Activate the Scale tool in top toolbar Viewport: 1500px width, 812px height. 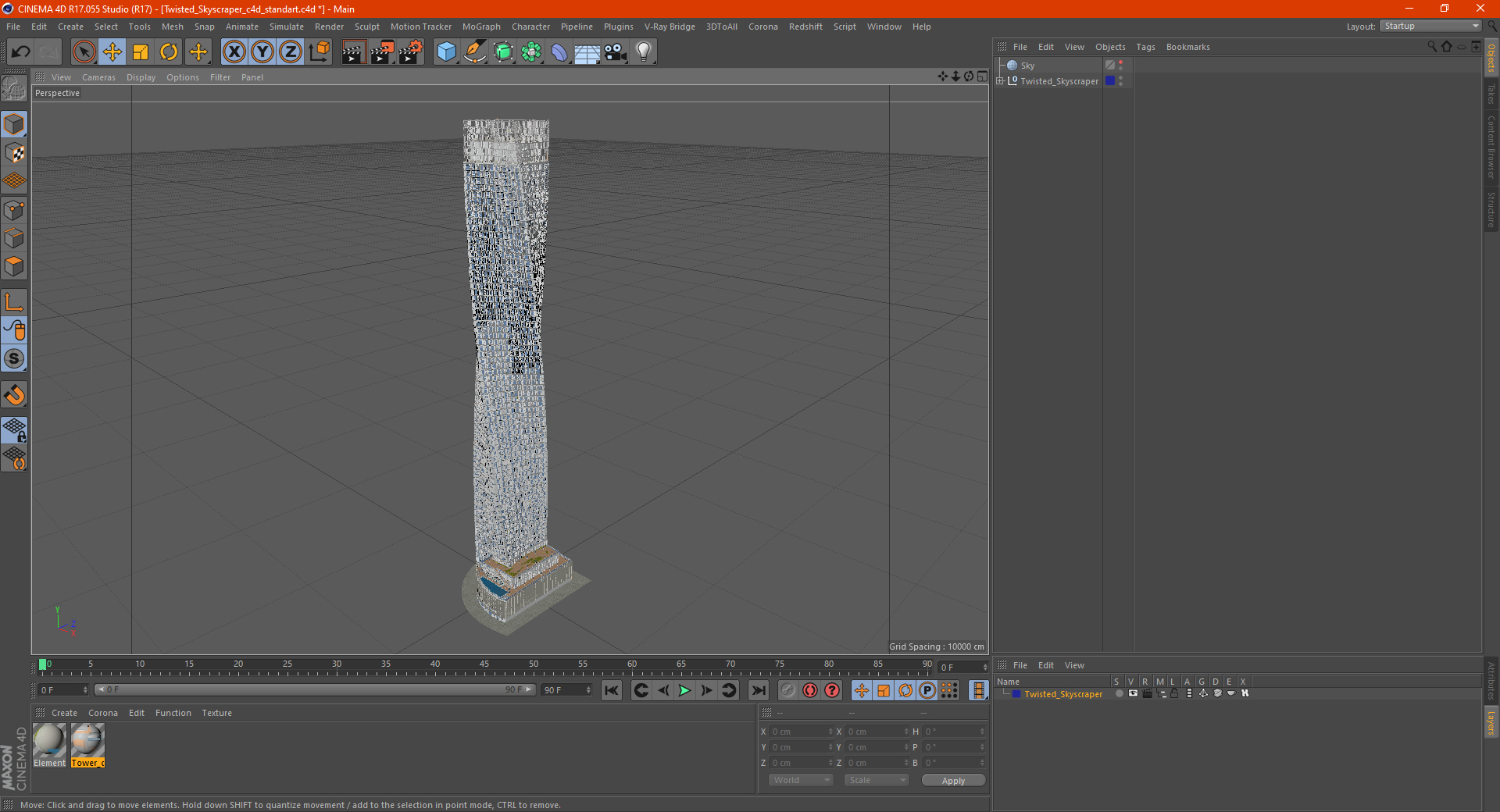click(x=141, y=52)
